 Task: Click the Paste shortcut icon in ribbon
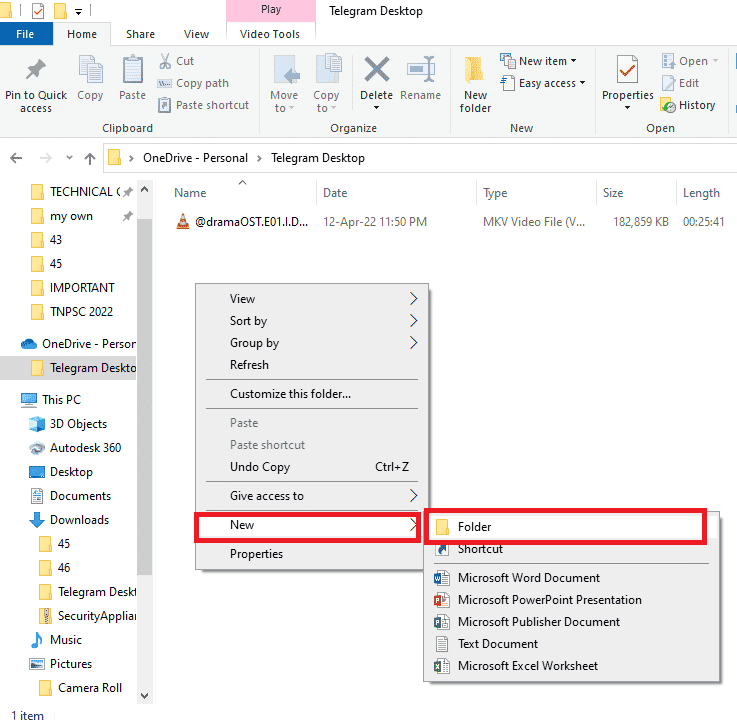pos(165,105)
